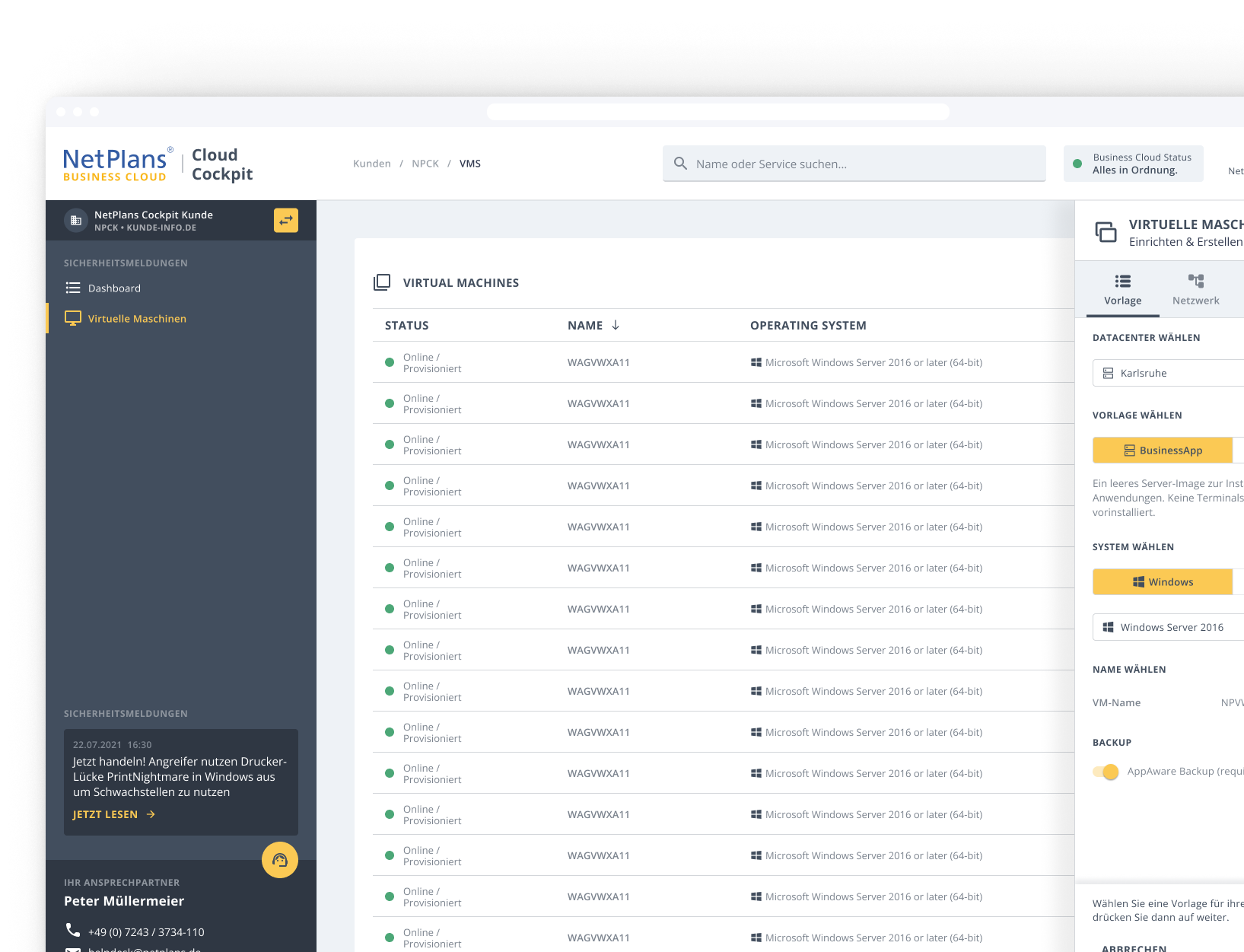Open the Windows Server 2016 dropdown
Image resolution: width=1244 pixels, height=952 pixels.
pyautogui.click(x=1168, y=627)
